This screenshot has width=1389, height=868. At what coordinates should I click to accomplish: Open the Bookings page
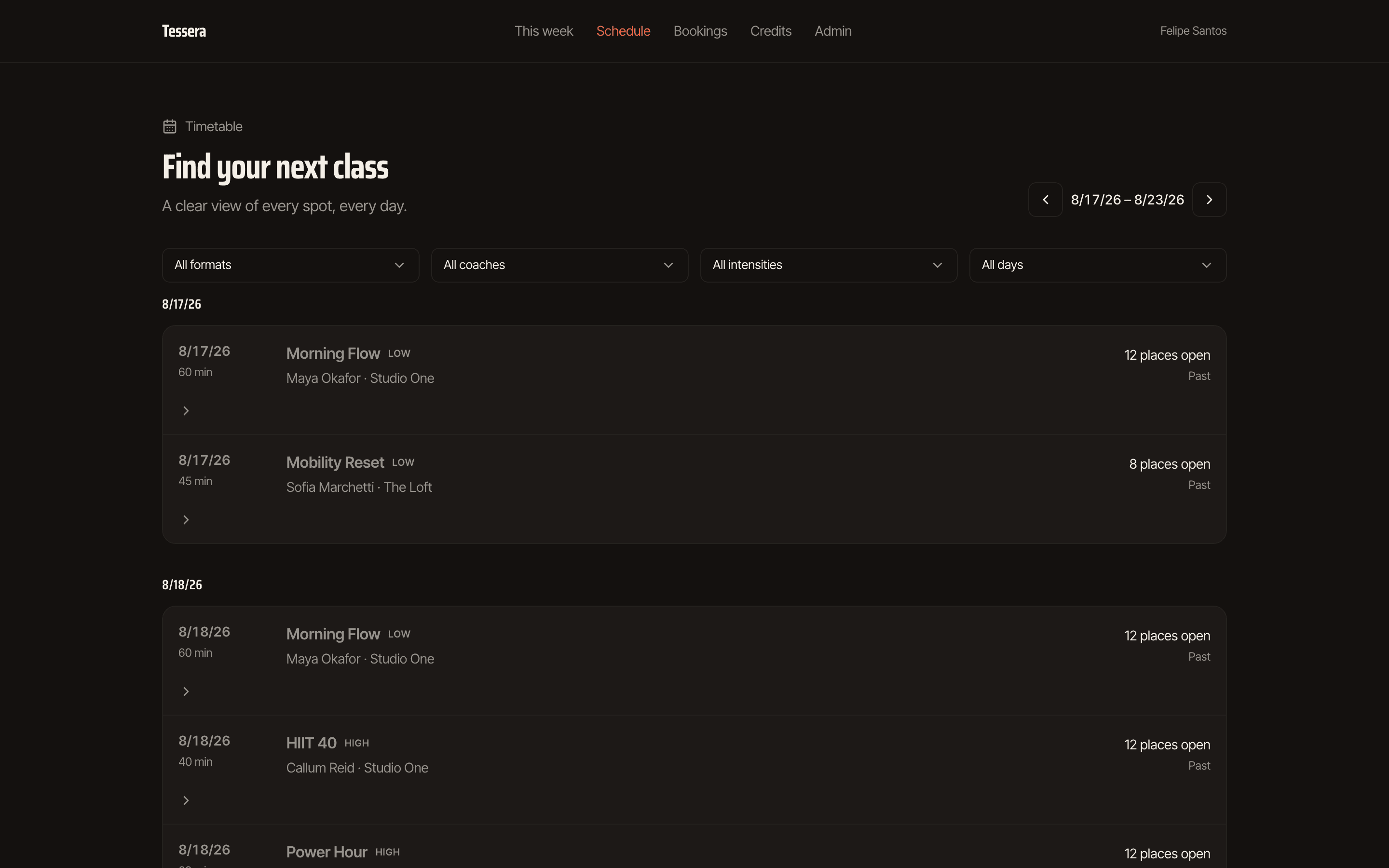pyautogui.click(x=700, y=31)
